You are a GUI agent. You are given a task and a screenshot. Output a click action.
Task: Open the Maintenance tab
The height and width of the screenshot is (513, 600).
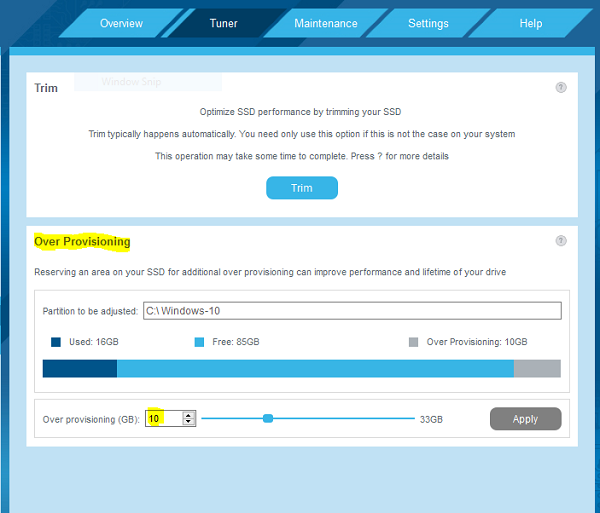pyautogui.click(x=326, y=23)
